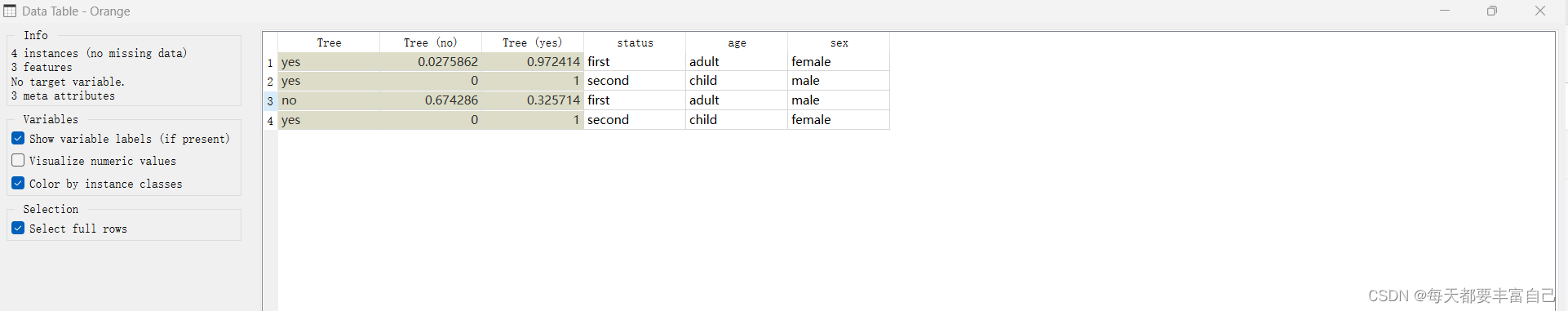Select the 'female' cell in row 4
Viewport: 1568px width, 311px height.
click(839, 120)
